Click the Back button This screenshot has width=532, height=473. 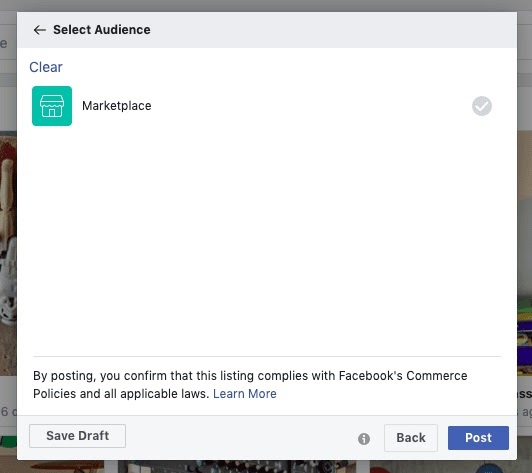pyautogui.click(x=411, y=438)
